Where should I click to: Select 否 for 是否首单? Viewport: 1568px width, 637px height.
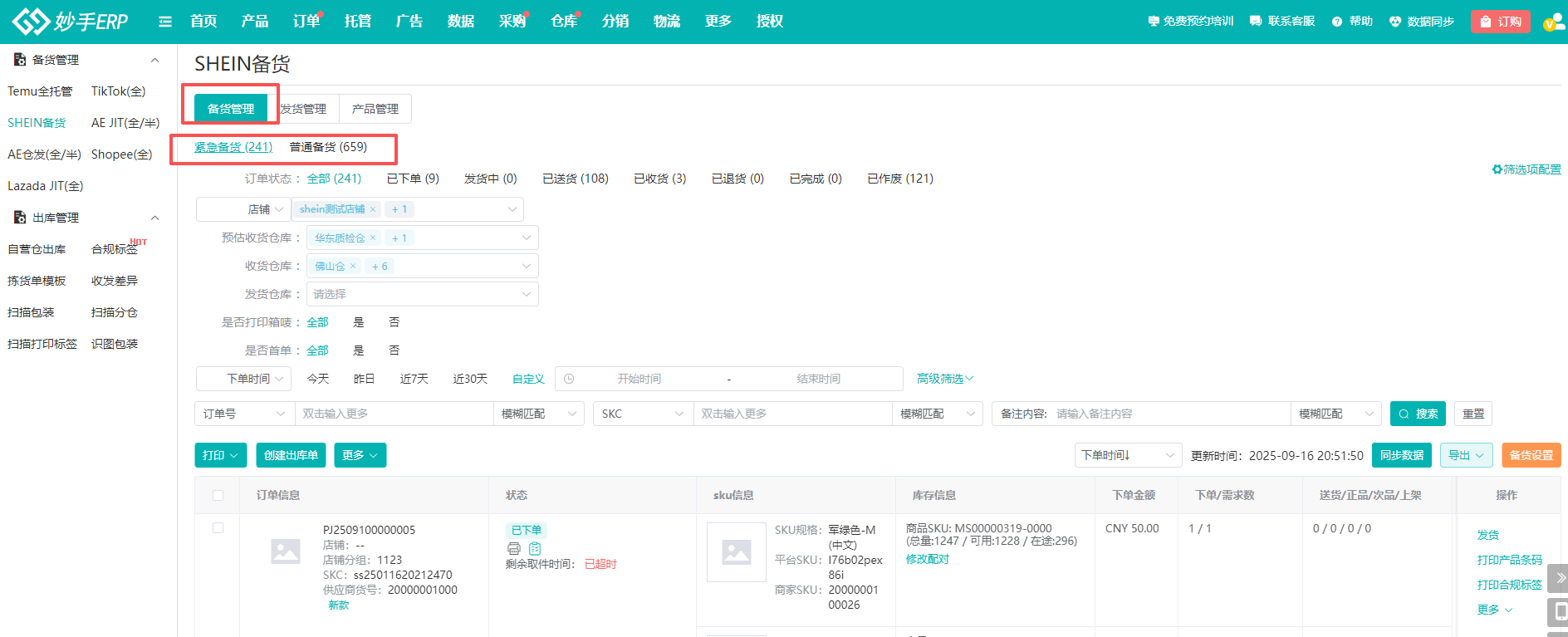(x=394, y=350)
